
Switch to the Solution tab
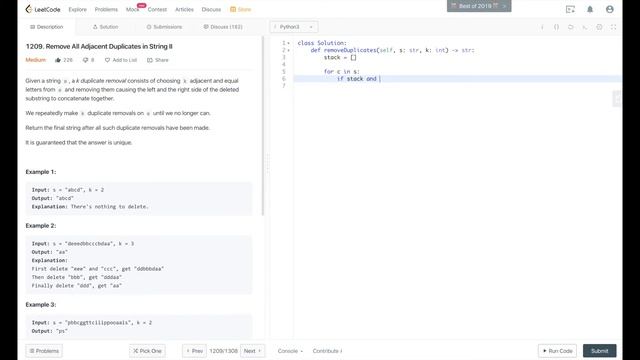click(105, 27)
